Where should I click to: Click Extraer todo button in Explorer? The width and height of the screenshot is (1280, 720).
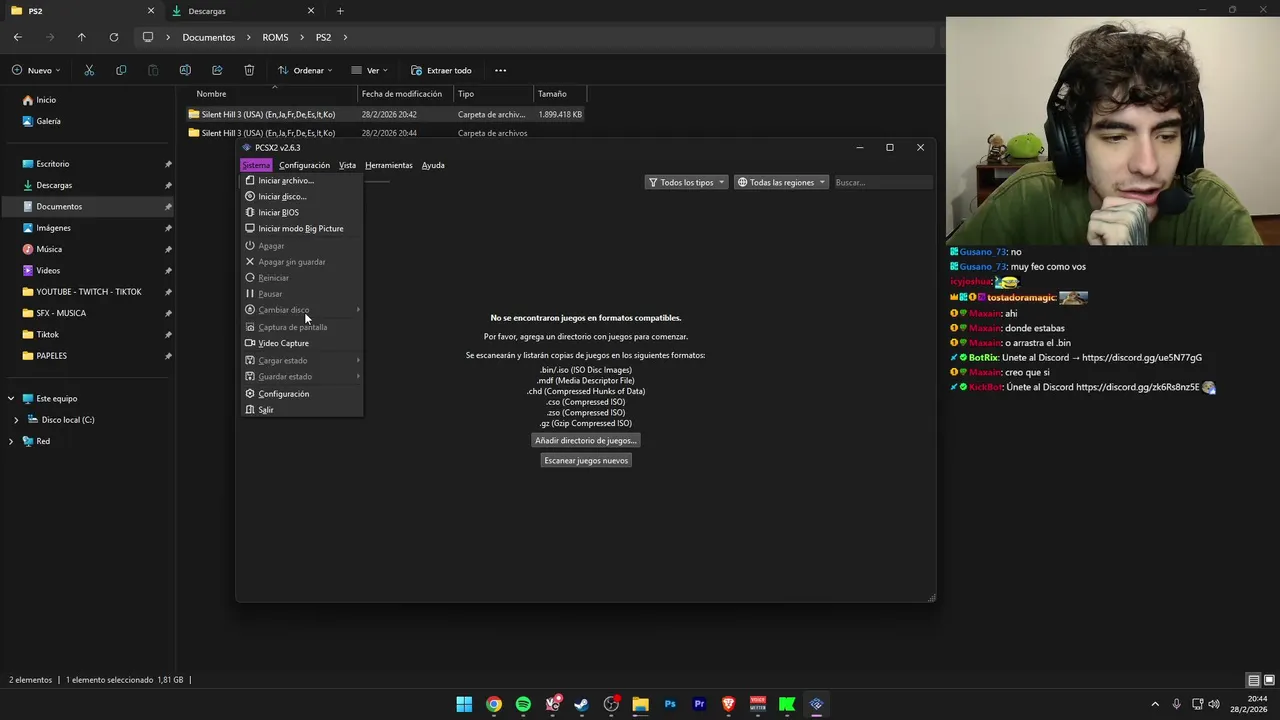click(x=441, y=70)
